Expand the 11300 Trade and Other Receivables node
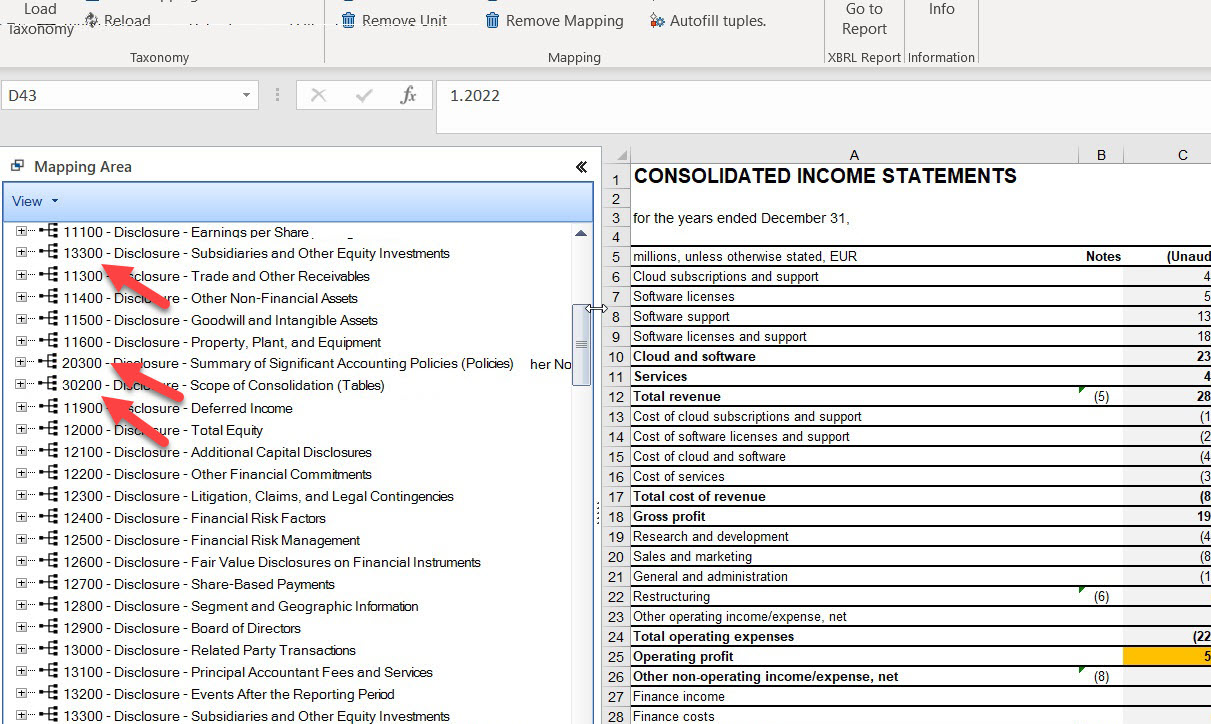Viewport: 1211px width, 724px height. [x=22, y=275]
